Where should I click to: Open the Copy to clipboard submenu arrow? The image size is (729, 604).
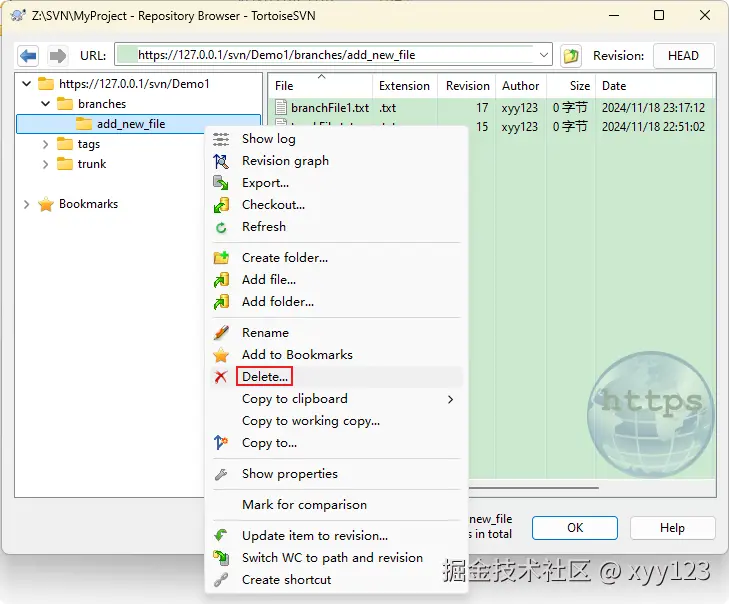point(450,399)
